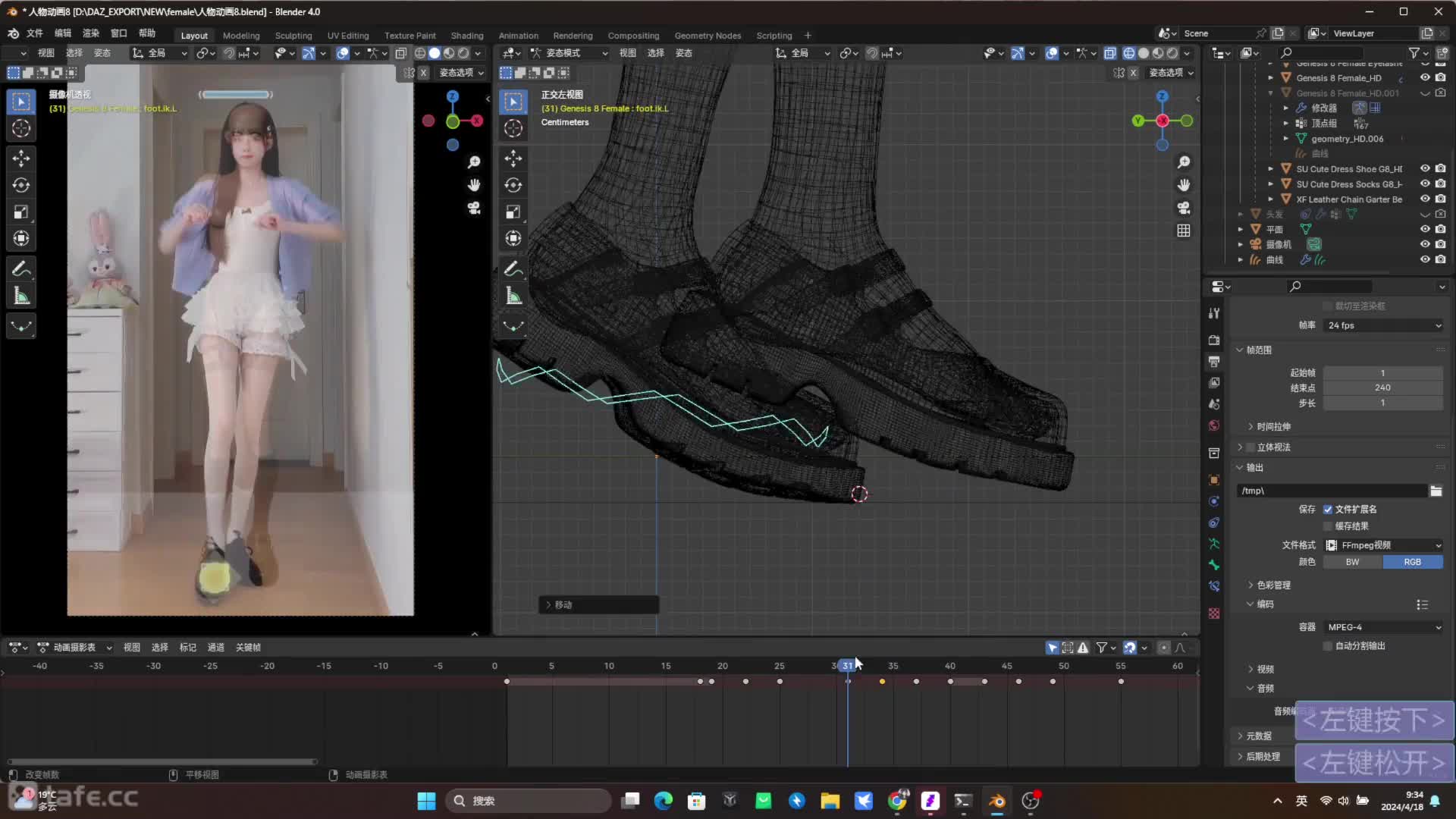
Task: Switch to the Sculpting workspace tab
Action: pyautogui.click(x=293, y=36)
